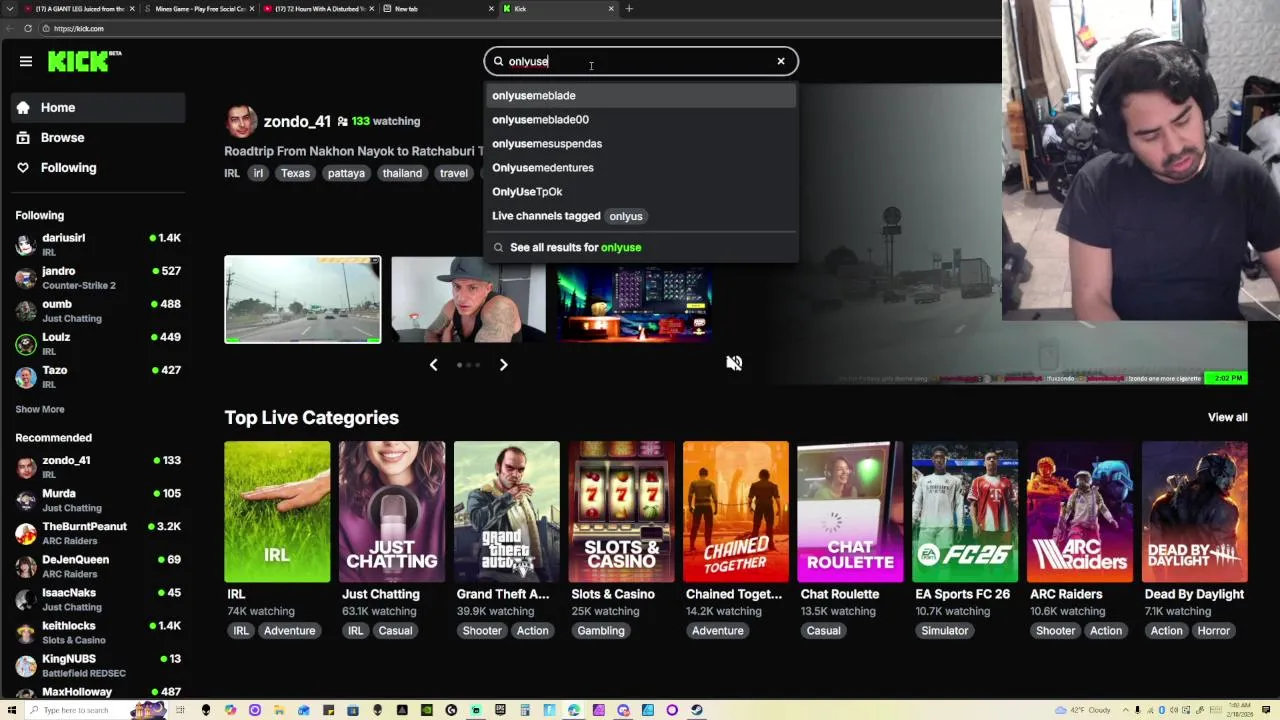
Task: Open Tazo channel in Following list
Action: 98,376
